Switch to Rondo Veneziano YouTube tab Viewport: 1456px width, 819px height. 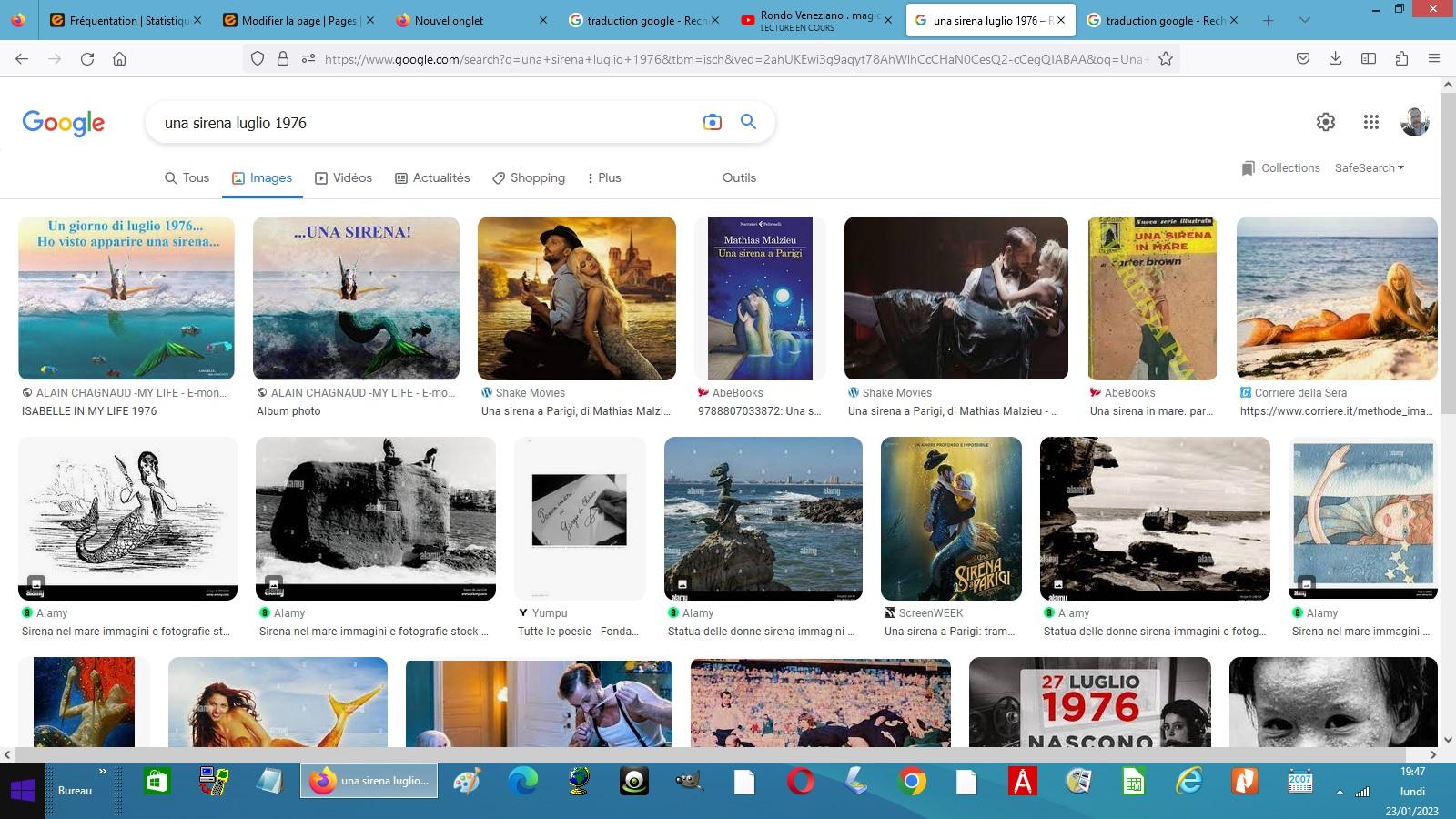817,20
